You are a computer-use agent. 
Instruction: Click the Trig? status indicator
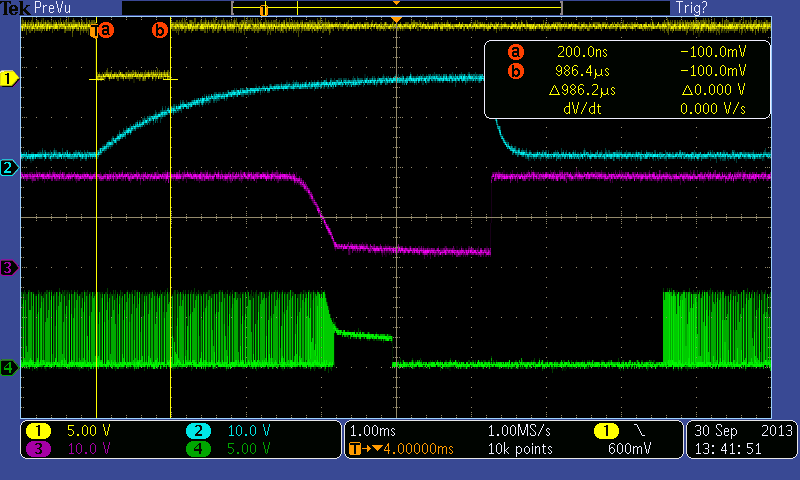(691, 8)
